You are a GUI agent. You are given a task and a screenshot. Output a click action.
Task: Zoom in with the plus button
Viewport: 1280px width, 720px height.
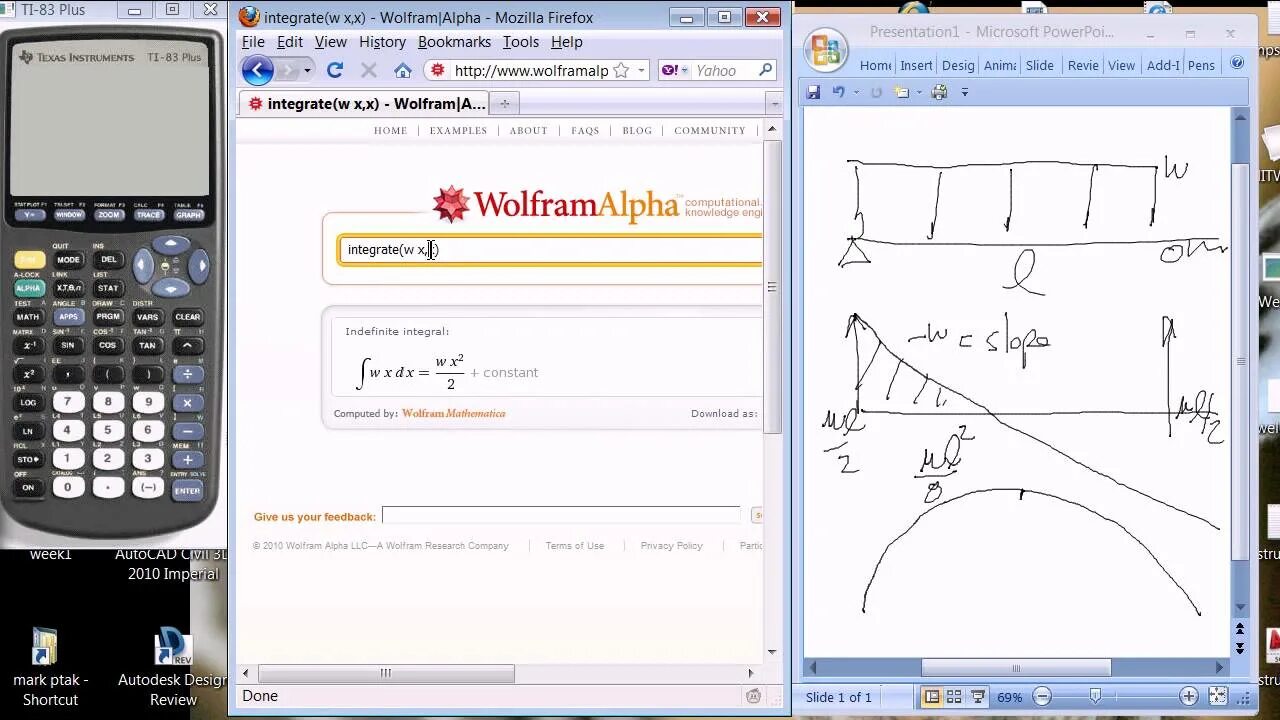tap(1188, 696)
